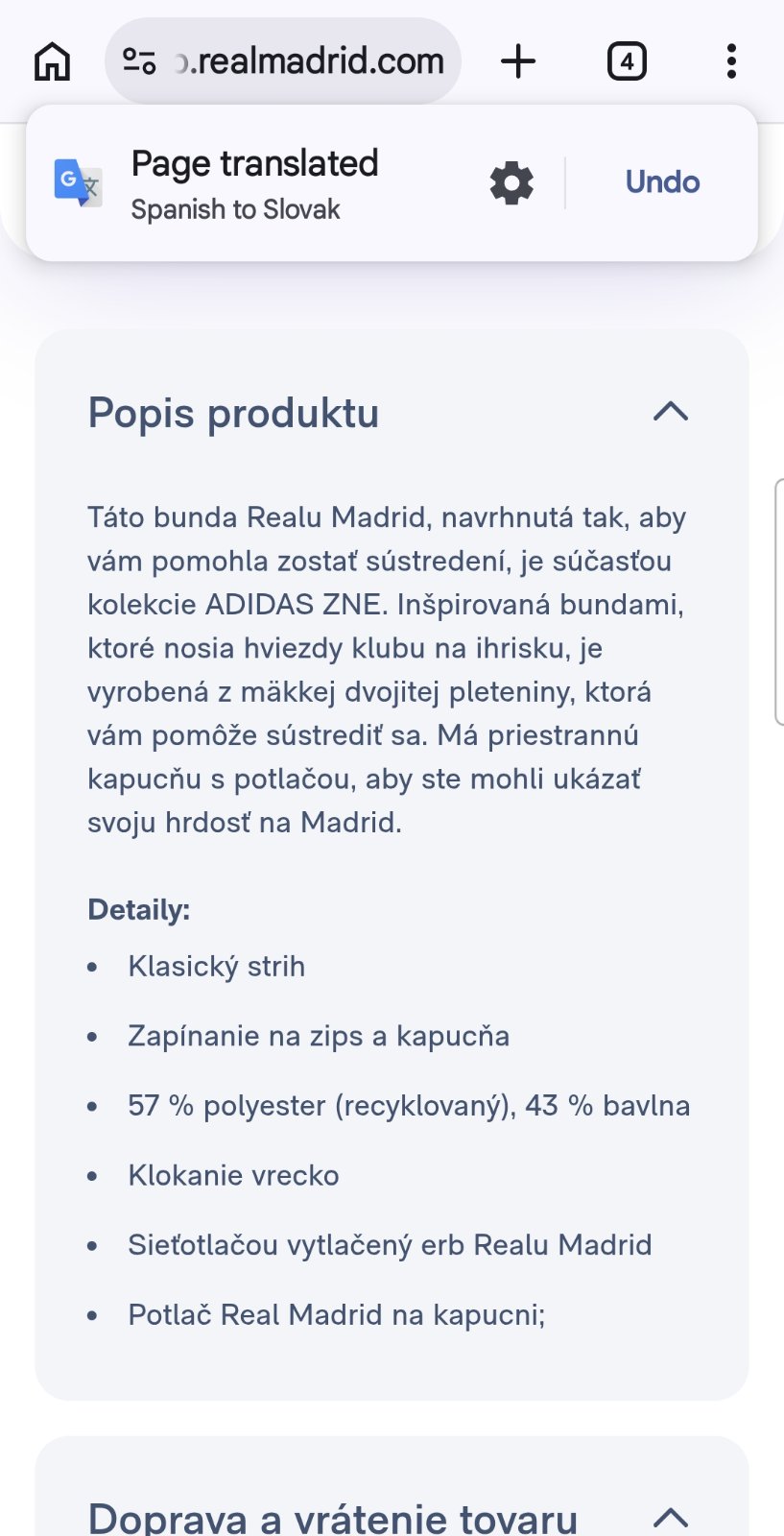This screenshot has width=784, height=1536.
Task: Open a new tab with plus icon
Action: [x=518, y=61]
